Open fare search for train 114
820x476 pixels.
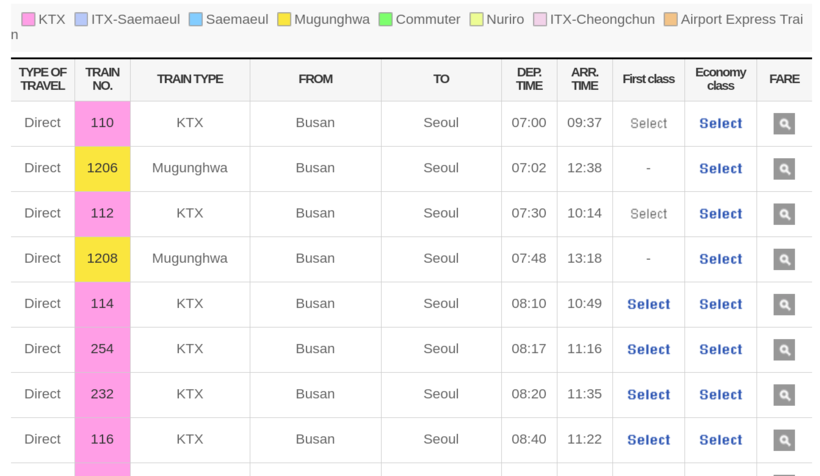tap(784, 304)
